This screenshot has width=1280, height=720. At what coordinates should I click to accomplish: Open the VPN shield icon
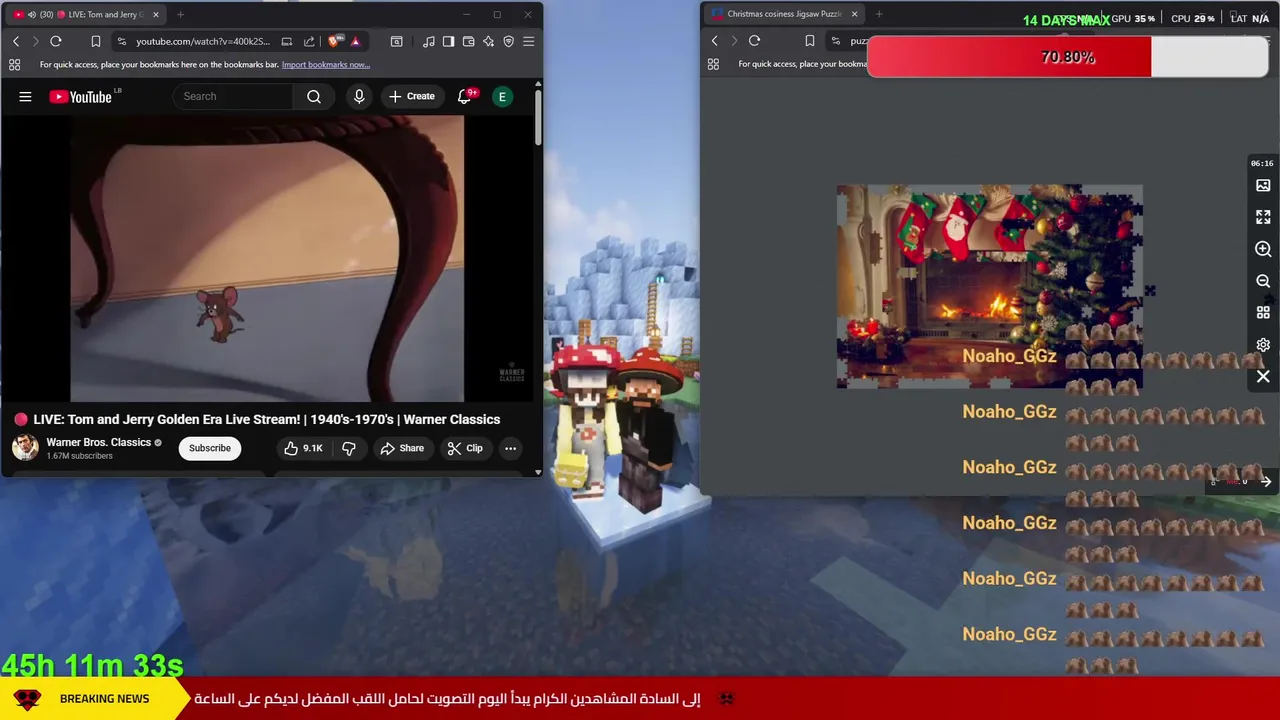[508, 41]
